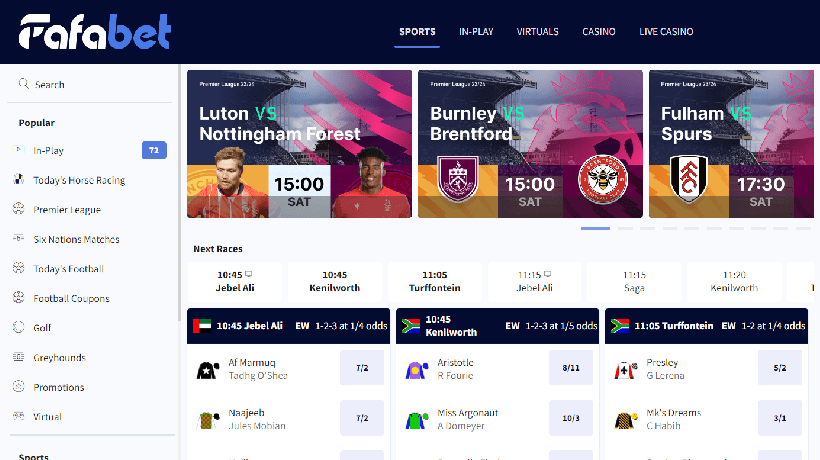Image resolution: width=820 pixels, height=460 pixels.
Task: Pick the 5/2 odds for Presley
Action: coord(780,368)
